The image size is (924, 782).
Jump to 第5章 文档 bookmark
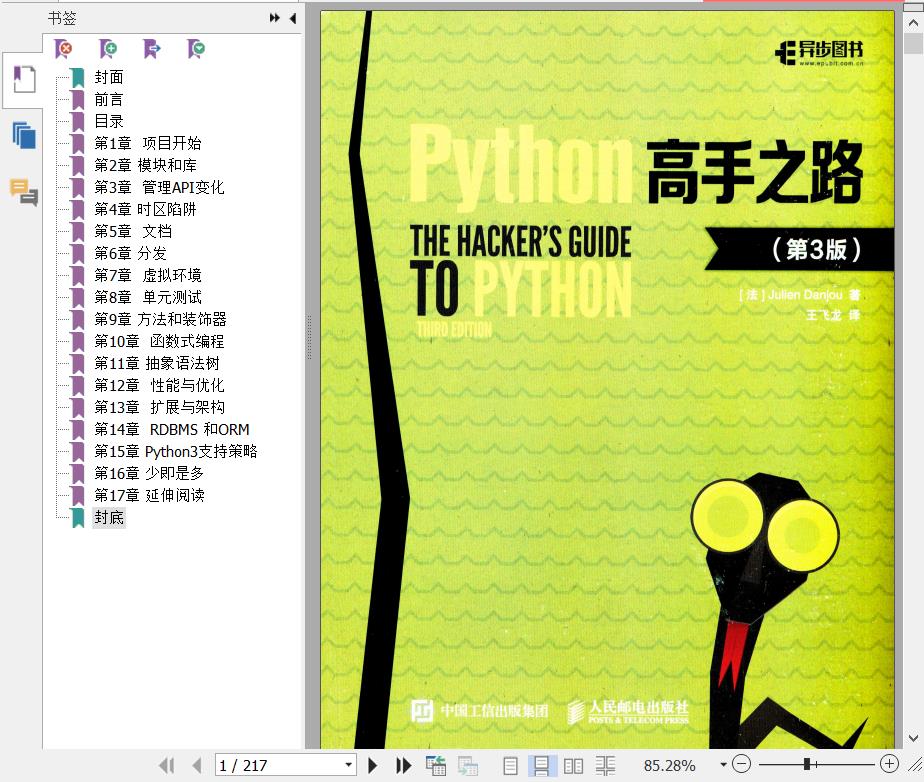click(133, 231)
